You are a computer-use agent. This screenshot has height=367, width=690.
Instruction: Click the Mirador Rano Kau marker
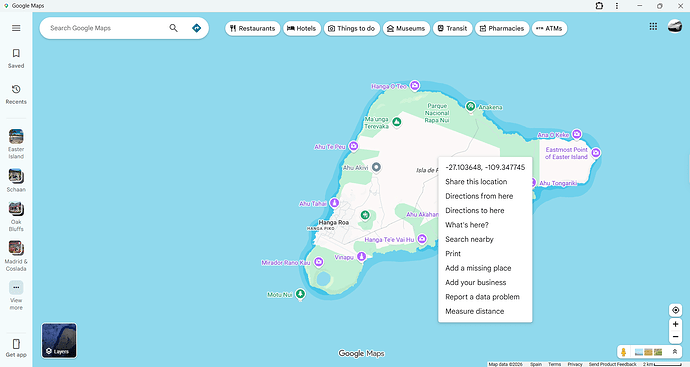point(319,262)
